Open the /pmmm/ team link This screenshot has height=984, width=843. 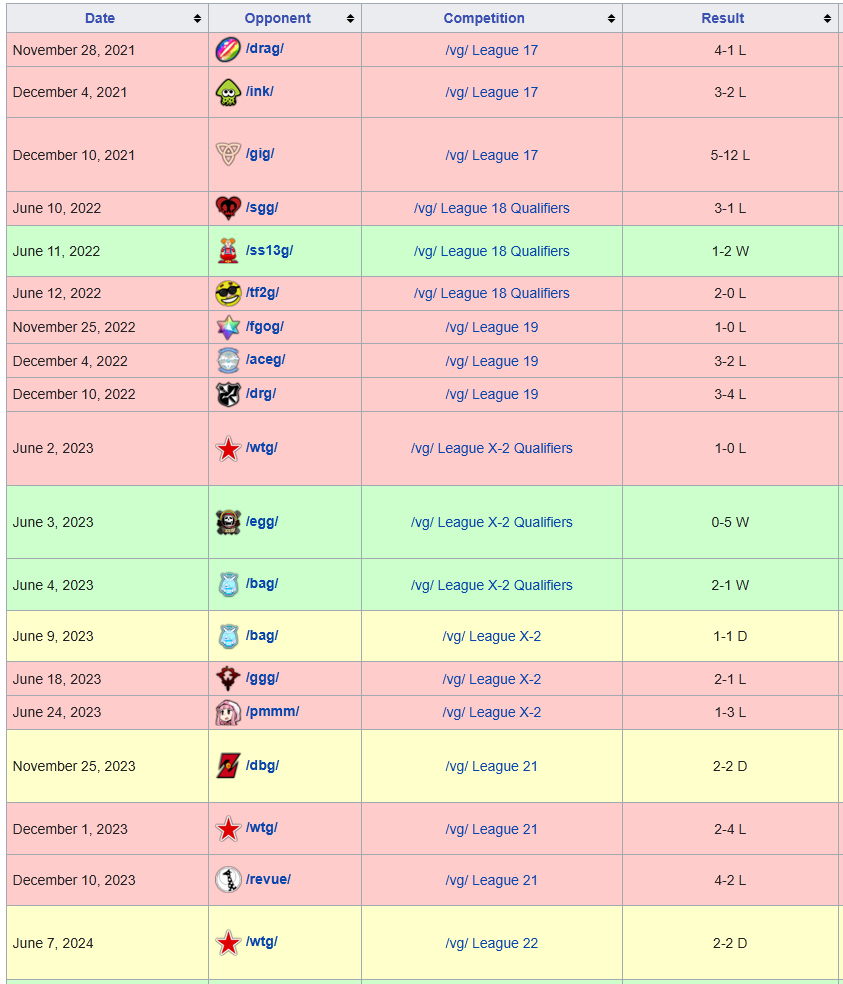coord(272,712)
